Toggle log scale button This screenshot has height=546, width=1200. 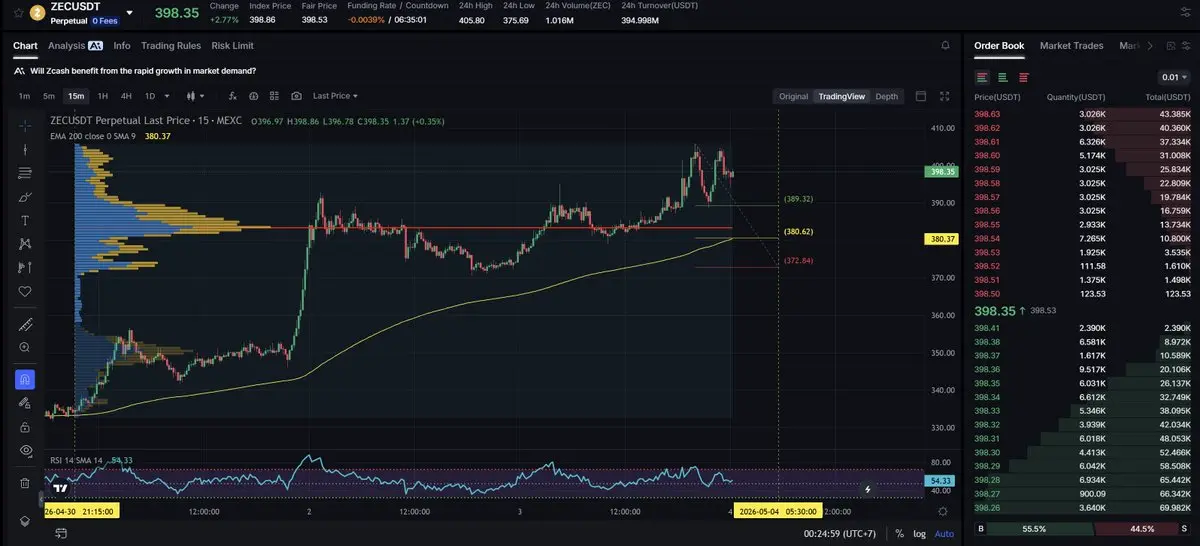pyautogui.click(x=920, y=534)
